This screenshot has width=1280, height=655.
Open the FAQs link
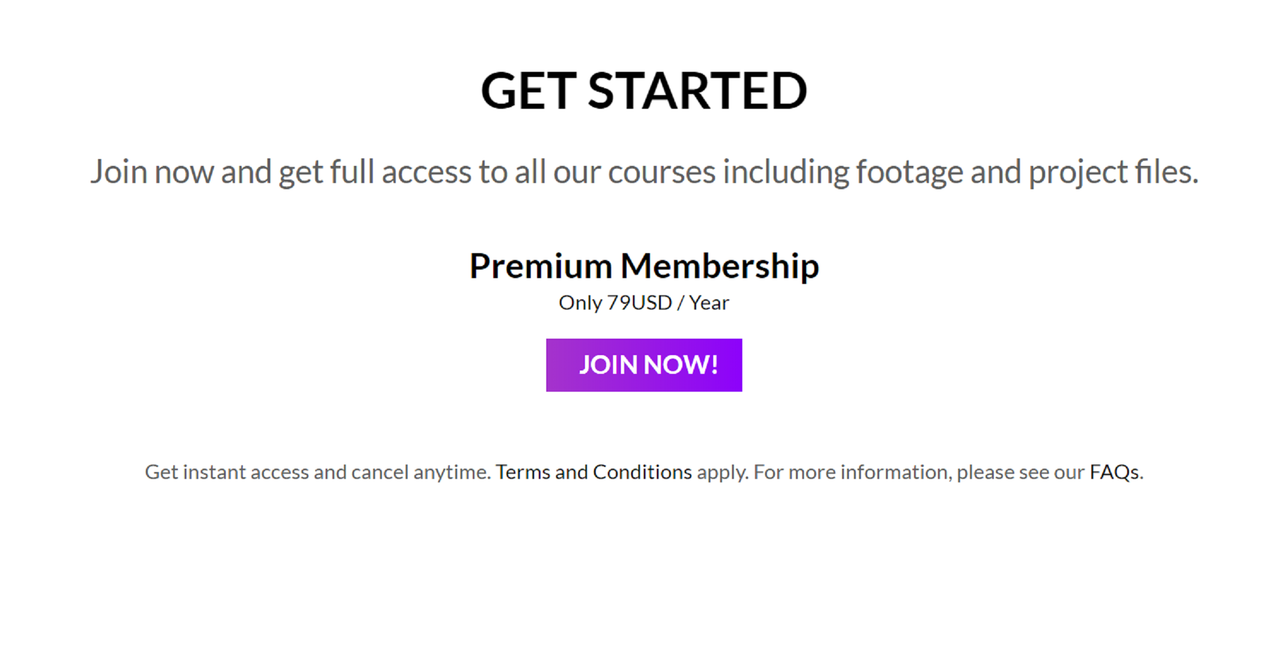pos(1114,472)
